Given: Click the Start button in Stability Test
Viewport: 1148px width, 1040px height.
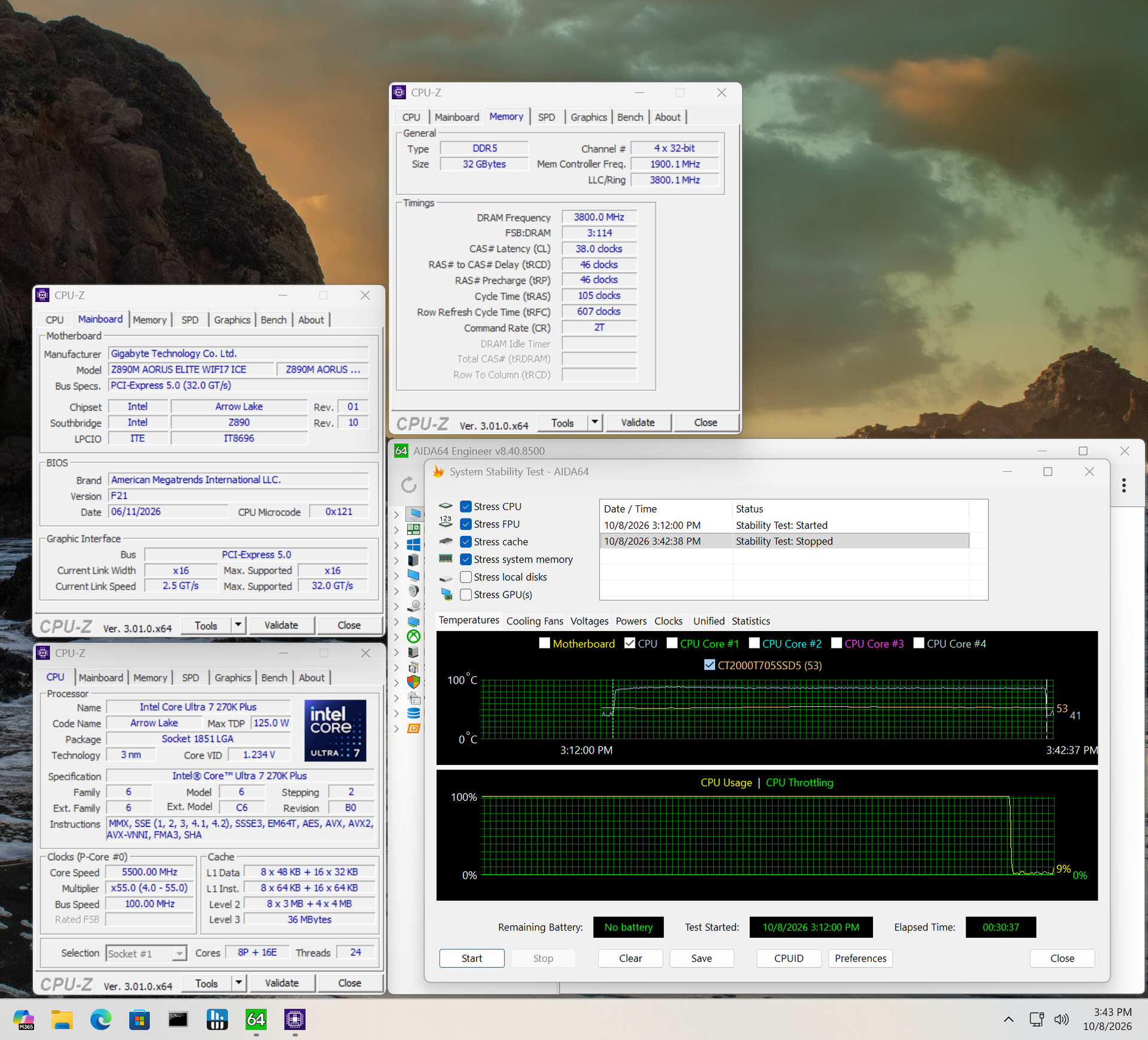Looking at the screenshot, I should tap(472, 958).
